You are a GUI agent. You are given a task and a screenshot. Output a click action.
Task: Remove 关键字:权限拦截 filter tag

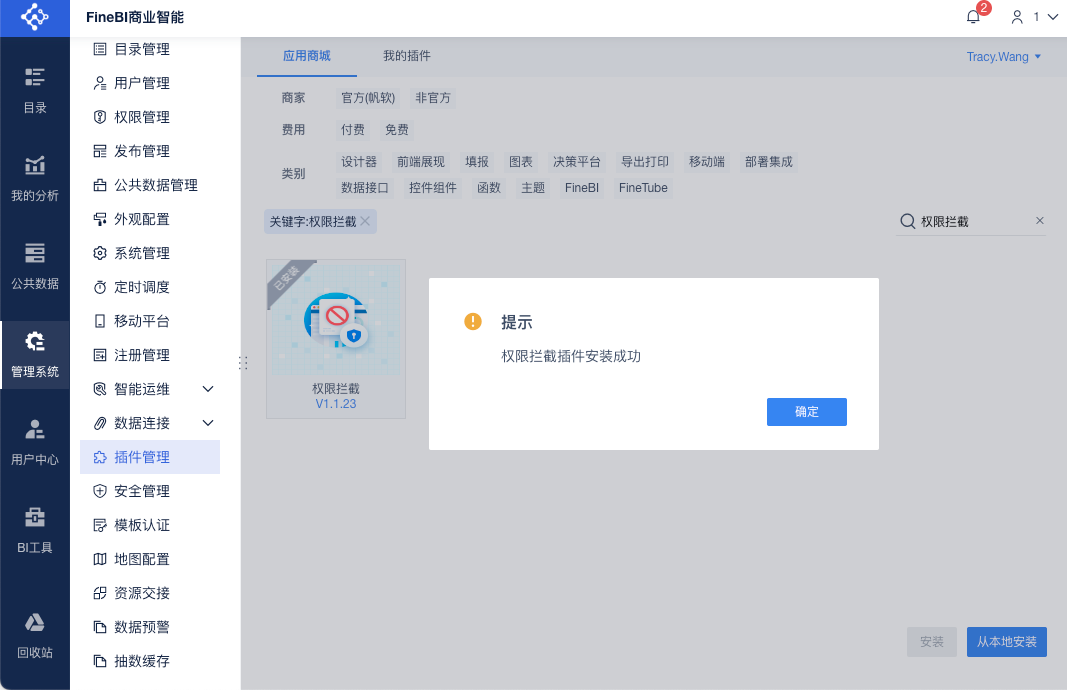coord(365,221)
